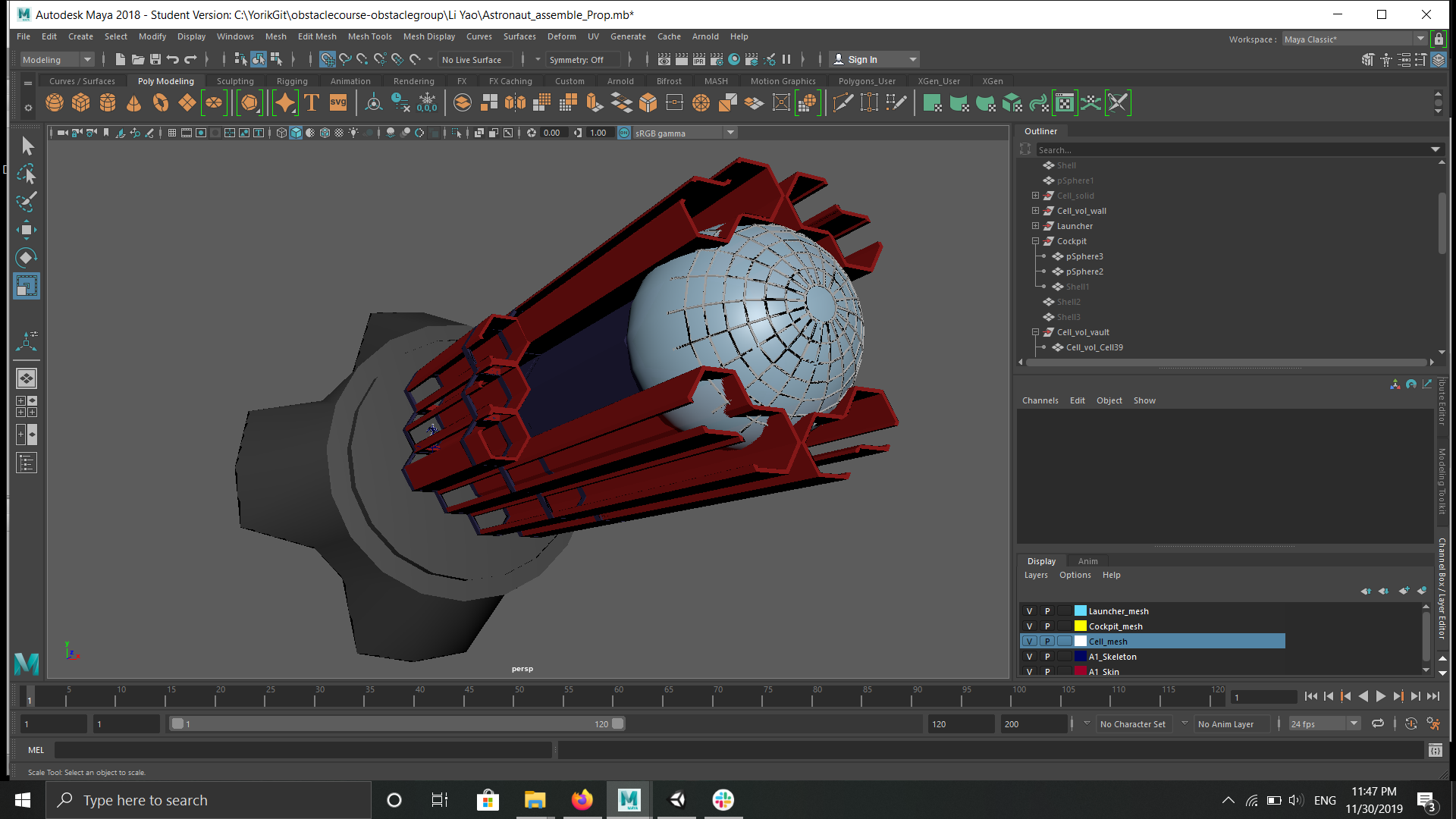This screenshot has width=1456, height=819.
Task: Click the polygon Type text tool
Action: [x=311, y=102]
